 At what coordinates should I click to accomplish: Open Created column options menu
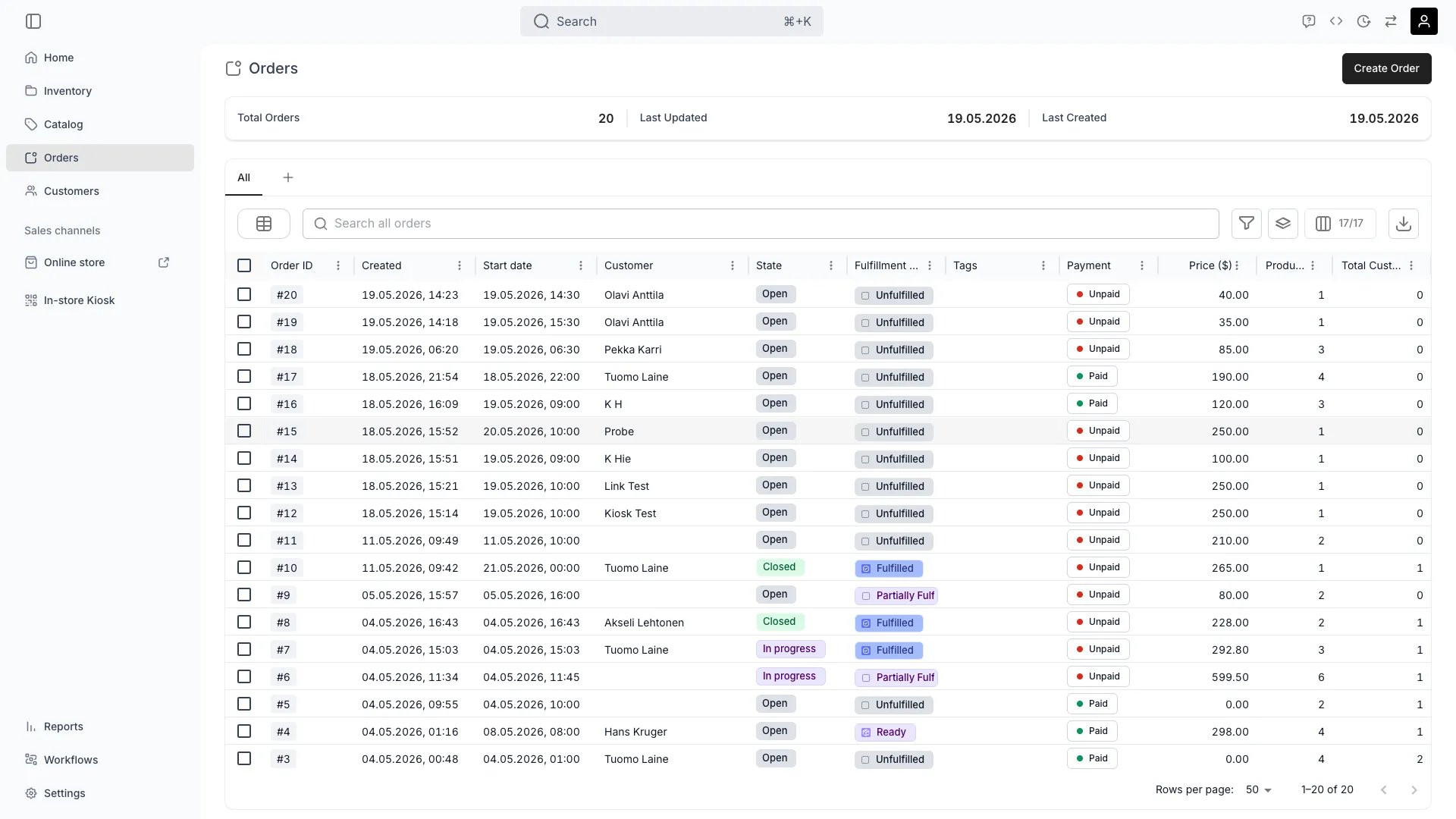click(x=460, y=265)
